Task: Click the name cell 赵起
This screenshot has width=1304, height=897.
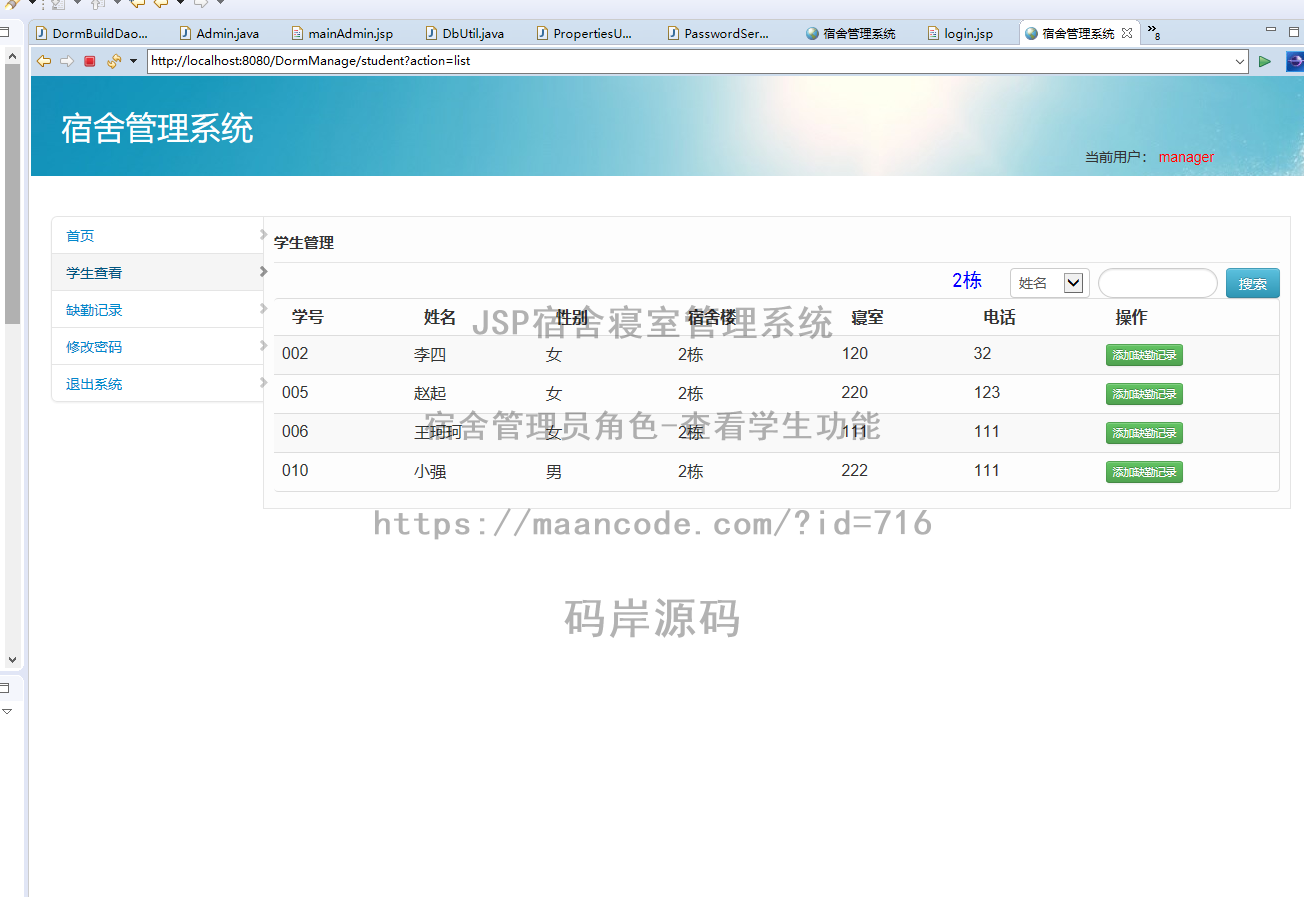Action: (x=430, y=394)
